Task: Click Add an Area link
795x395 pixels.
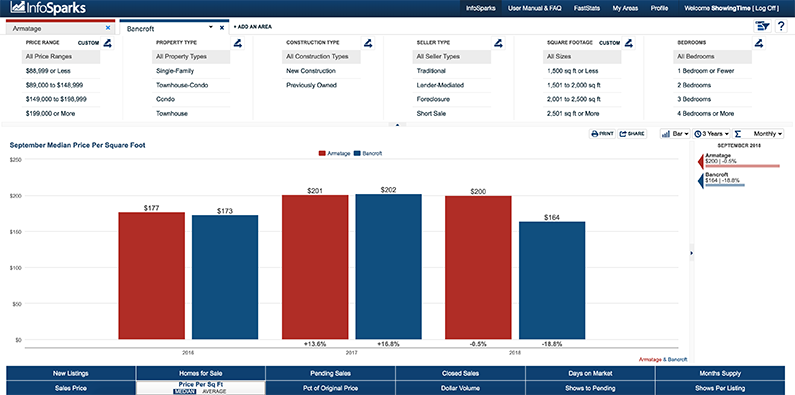Action: click(x=252, y=27)
